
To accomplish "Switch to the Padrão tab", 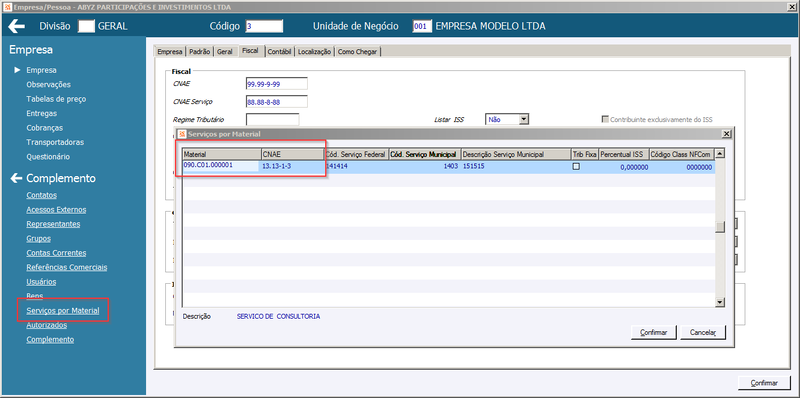I will (x=199, y=52).
